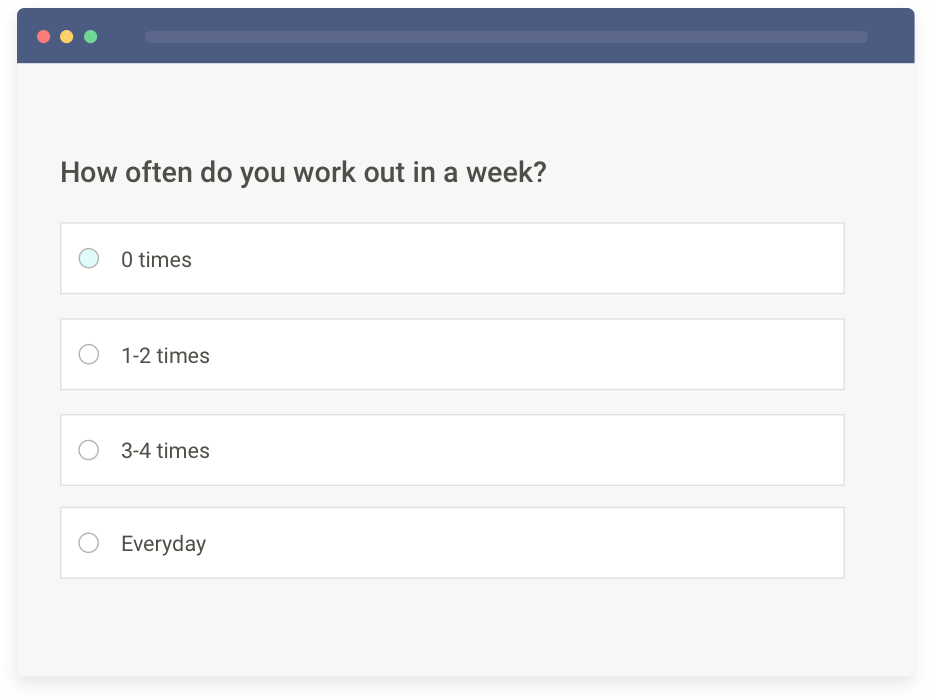
Task: Select the "3-4 times" radio button
Action: click(x=88, y=450)
